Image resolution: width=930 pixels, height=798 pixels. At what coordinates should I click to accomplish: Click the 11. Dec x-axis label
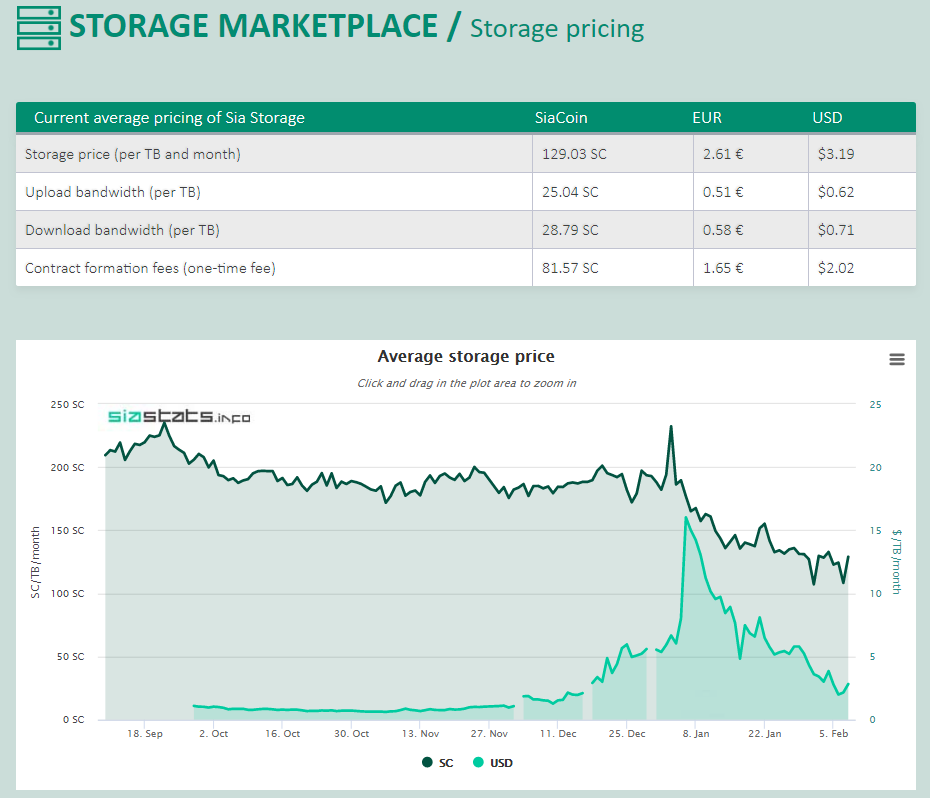click(558, 734)
